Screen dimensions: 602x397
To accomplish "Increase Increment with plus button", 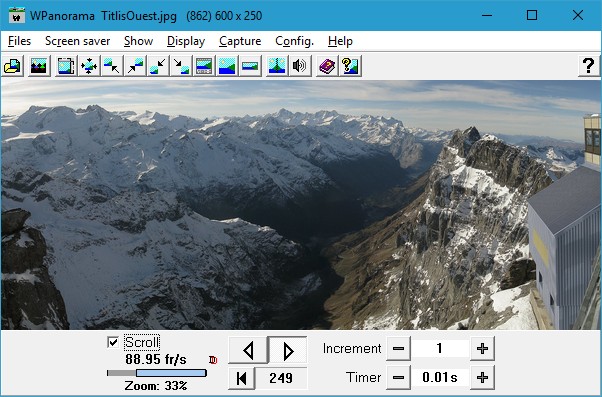I will click(x=482, y=349).
